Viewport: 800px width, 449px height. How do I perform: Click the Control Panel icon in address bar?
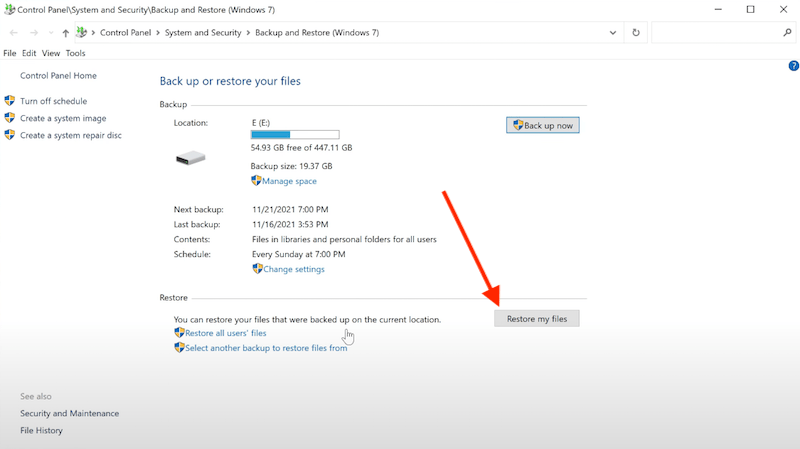[x=82, y=32]
